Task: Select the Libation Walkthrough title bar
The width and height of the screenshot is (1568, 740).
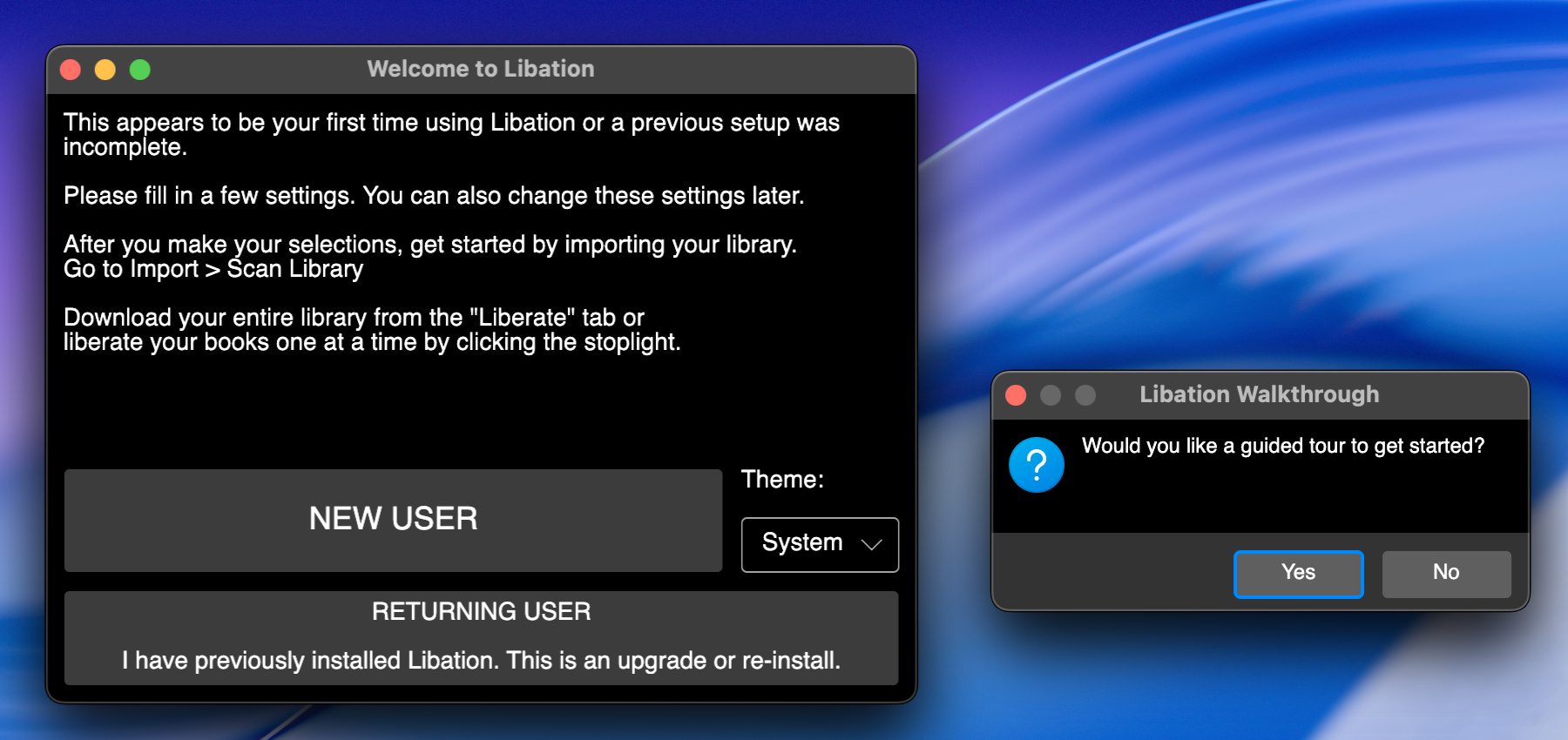Action: [1259, 394]
